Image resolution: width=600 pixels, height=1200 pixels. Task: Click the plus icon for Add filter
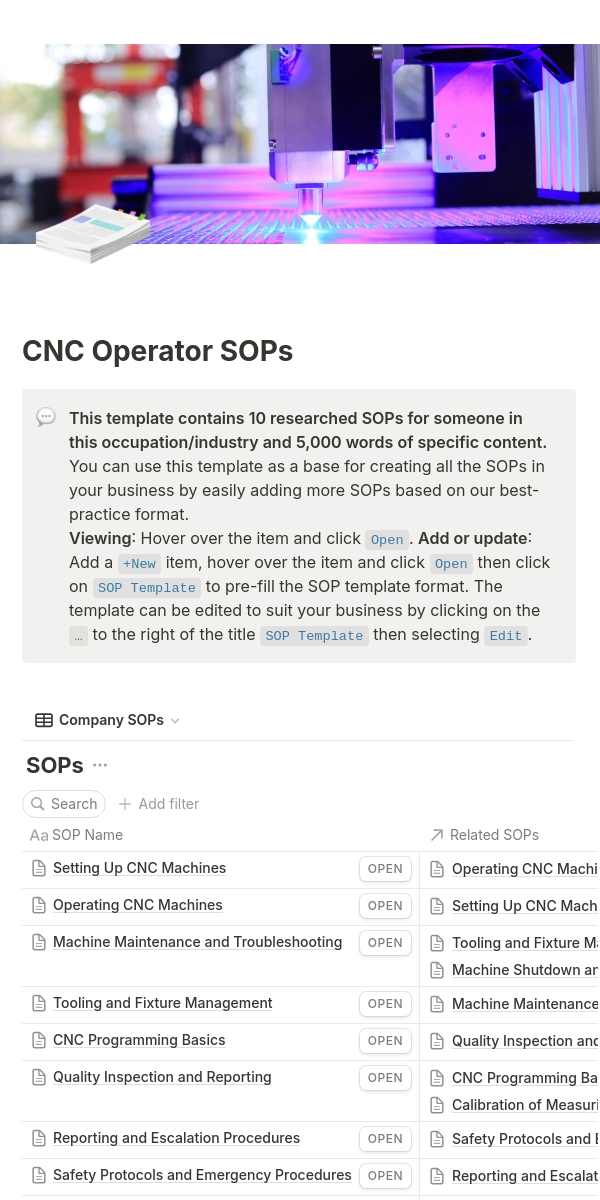tap(125, 804)
